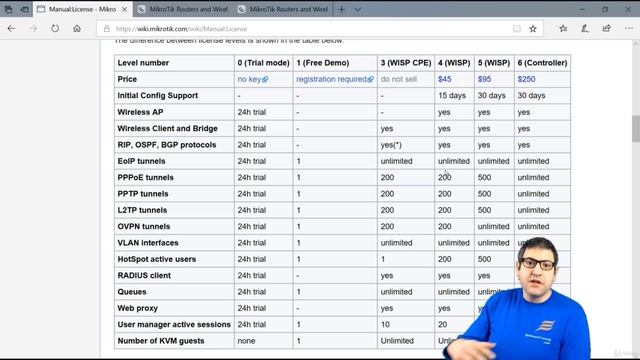The height and width of the screenshot is (360, 640).
Task: Click the padlock site security icon
Action: [107, 29]
